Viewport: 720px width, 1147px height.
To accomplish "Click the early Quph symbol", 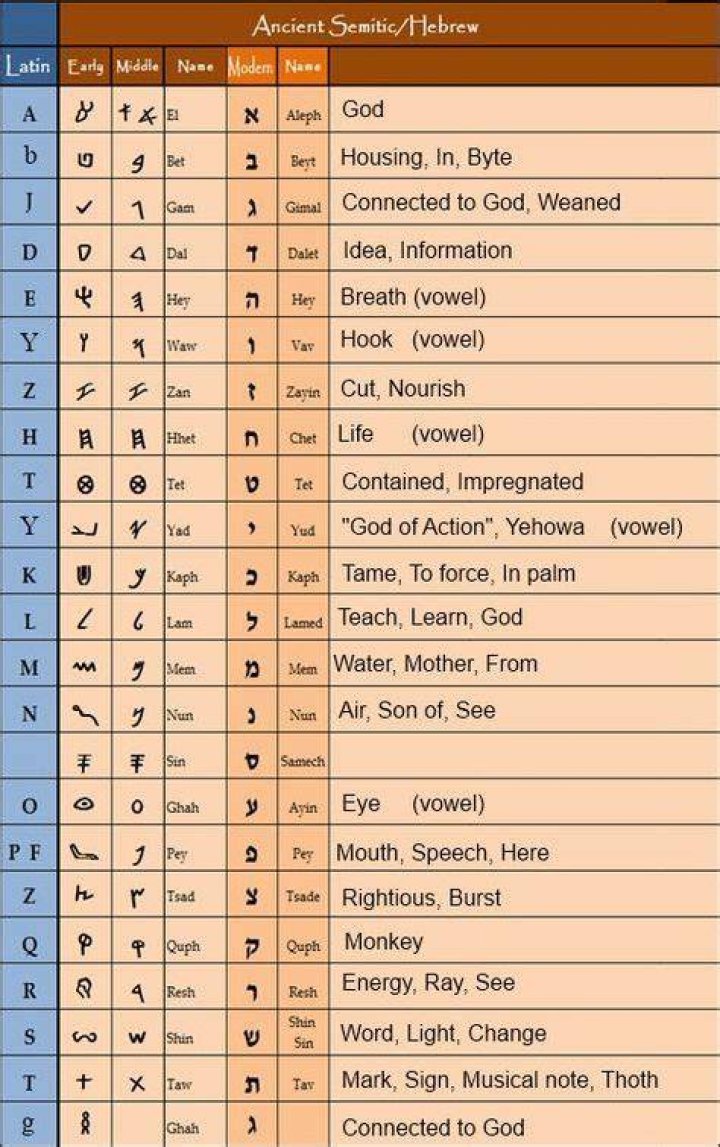I will [85, 944].
